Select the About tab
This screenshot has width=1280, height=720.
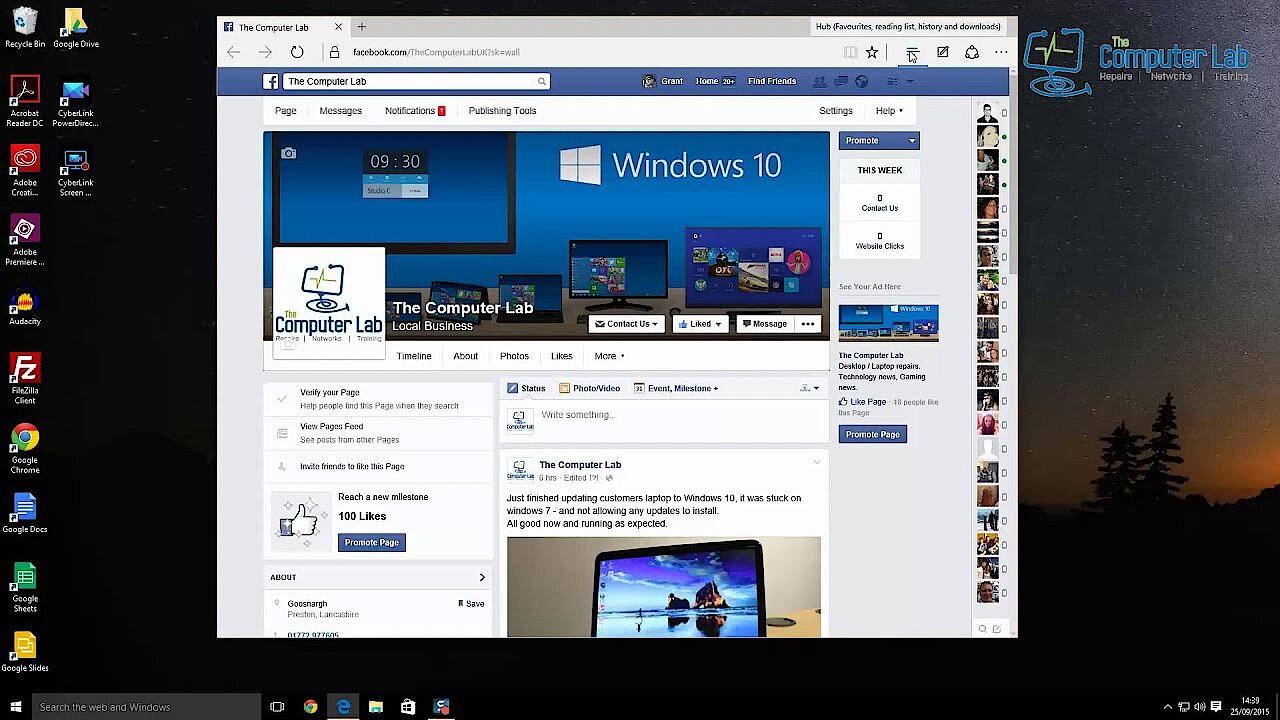465,356
